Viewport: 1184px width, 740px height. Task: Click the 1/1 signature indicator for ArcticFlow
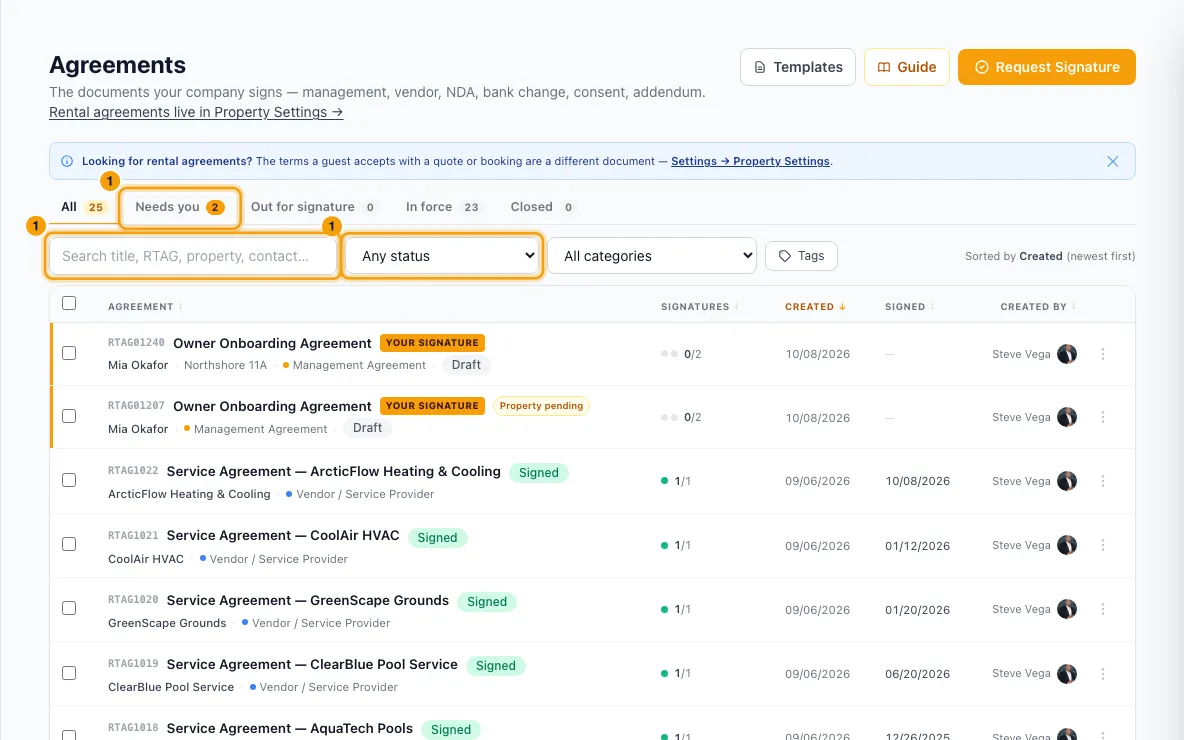click(x=676, y=481)
